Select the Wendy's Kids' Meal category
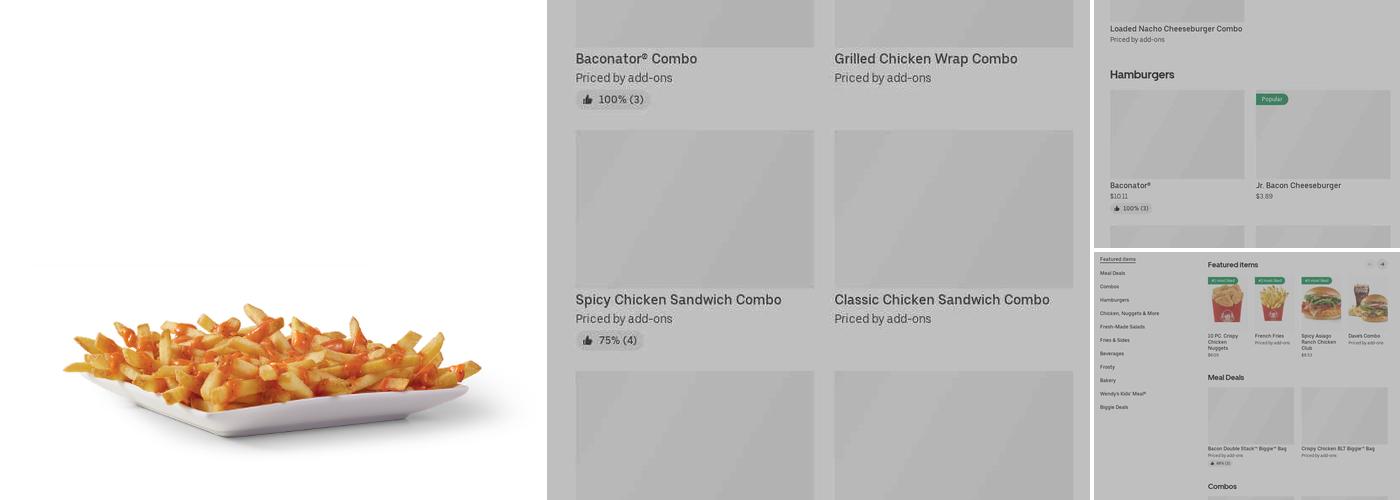Viewport: 1400px width, 500px height. (x=1123, y=394)
